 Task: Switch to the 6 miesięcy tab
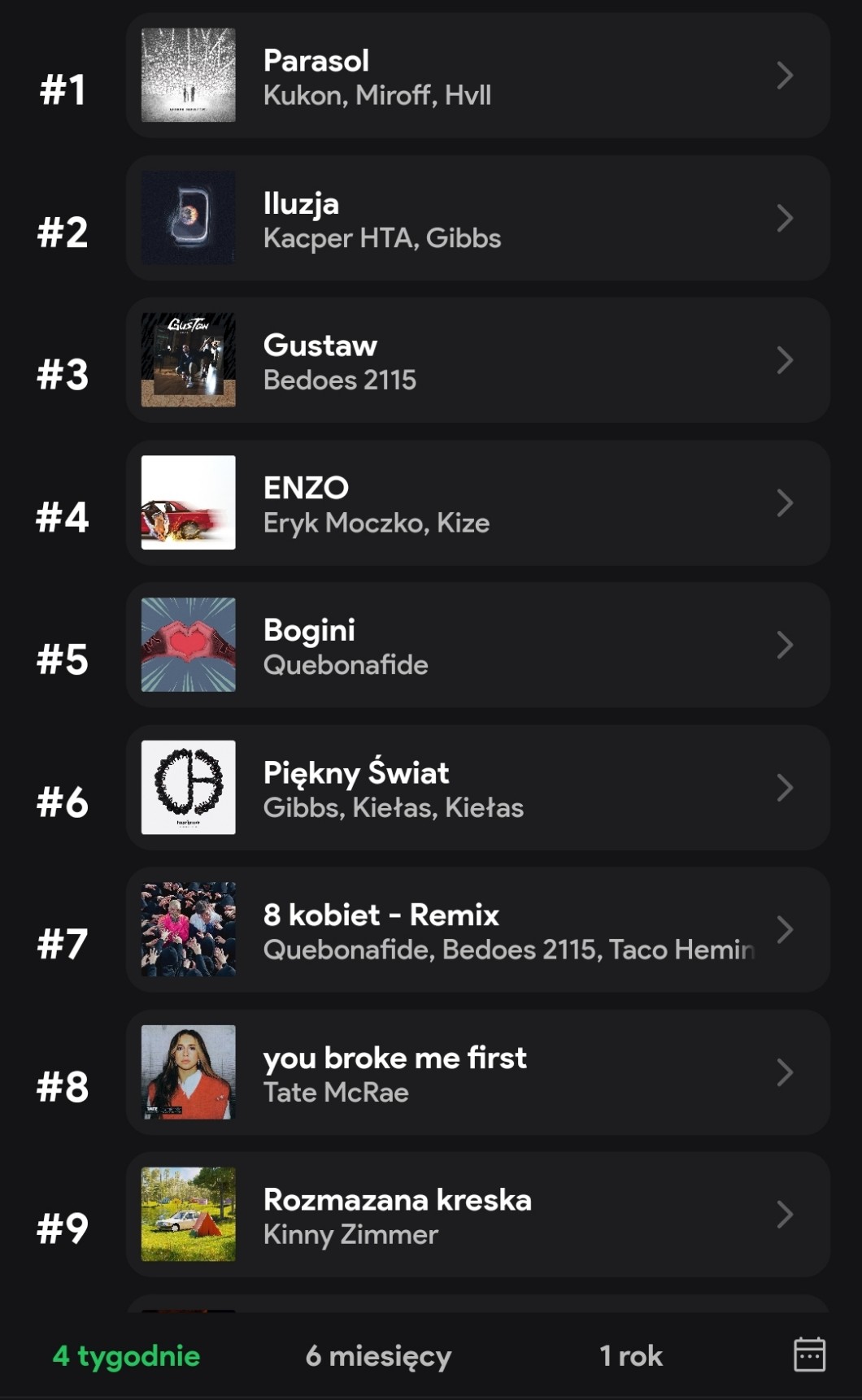(x=378, y=1355)
